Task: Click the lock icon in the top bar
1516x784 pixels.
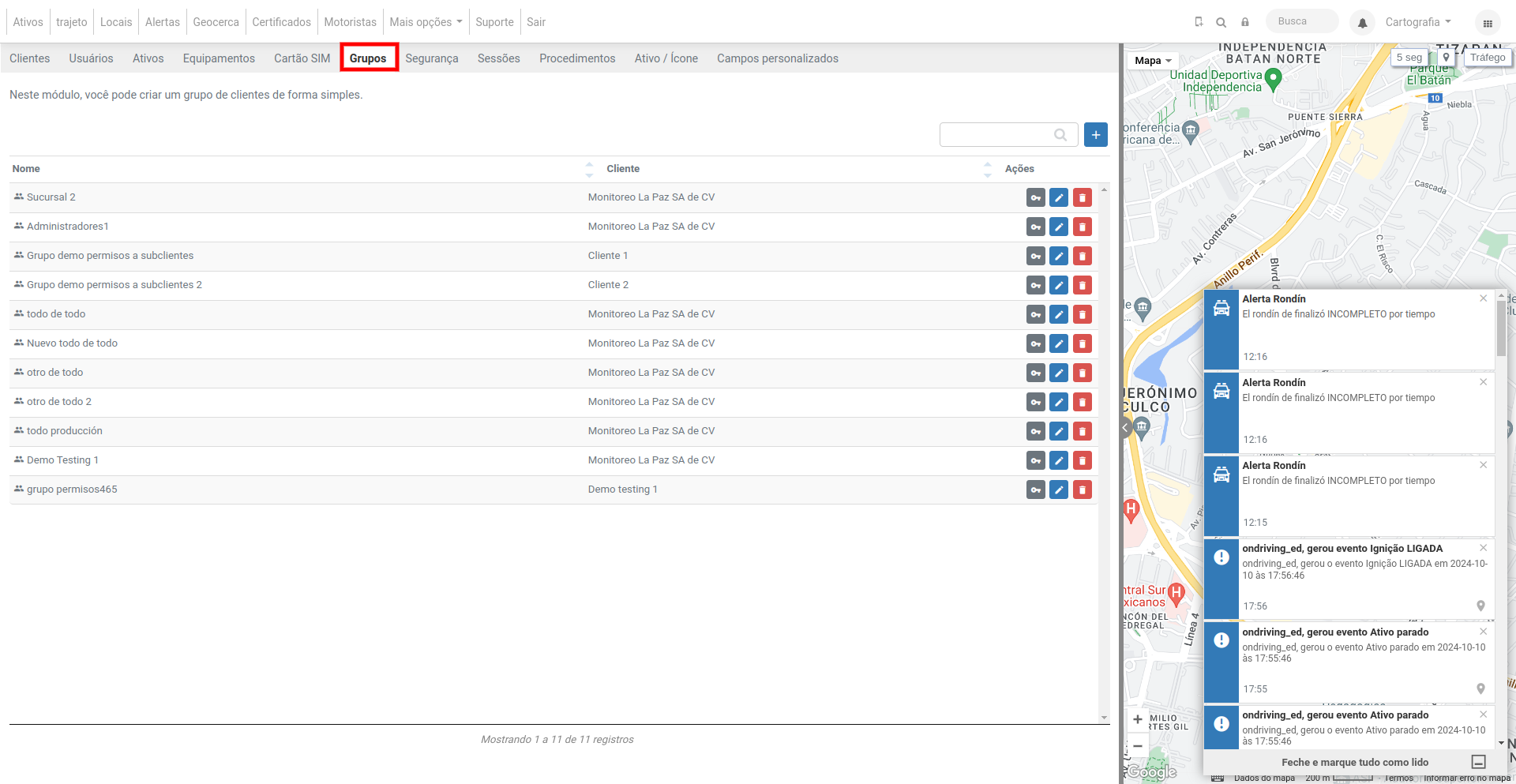Action: 1245,22
